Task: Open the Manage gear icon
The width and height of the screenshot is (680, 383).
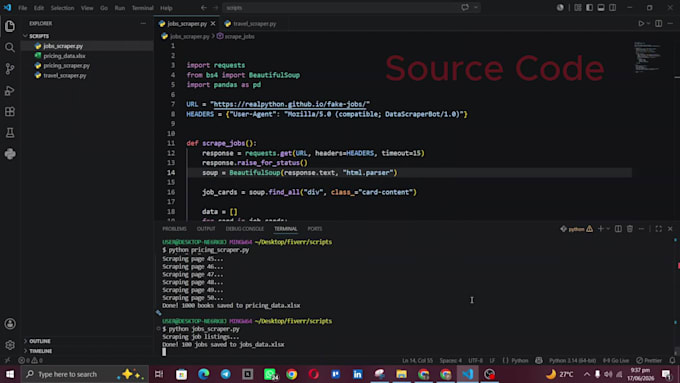Action: [x=10, y=345]
